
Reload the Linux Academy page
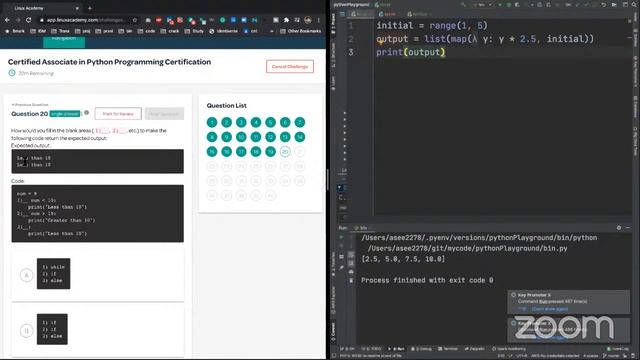(29, 20)
